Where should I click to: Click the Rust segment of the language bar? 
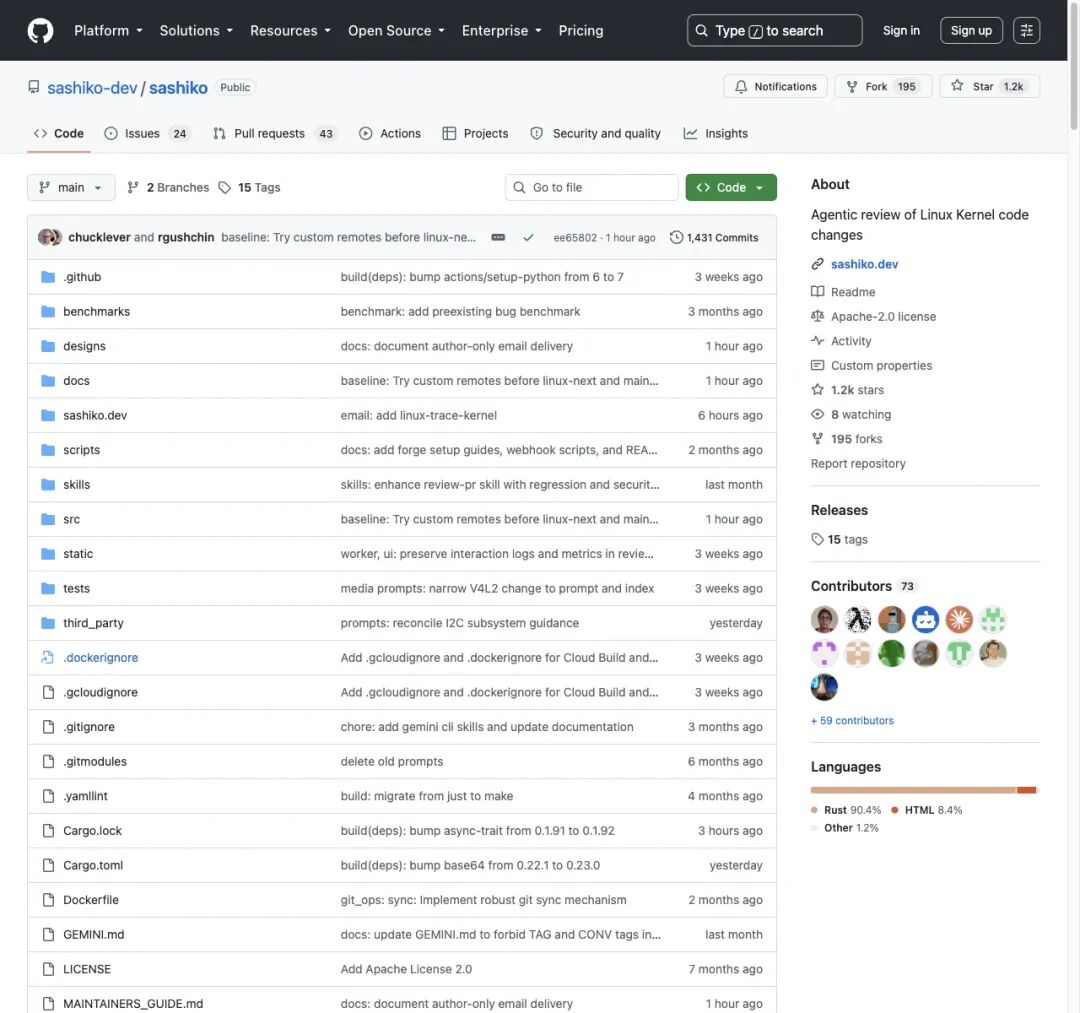[x=913, y=790]
